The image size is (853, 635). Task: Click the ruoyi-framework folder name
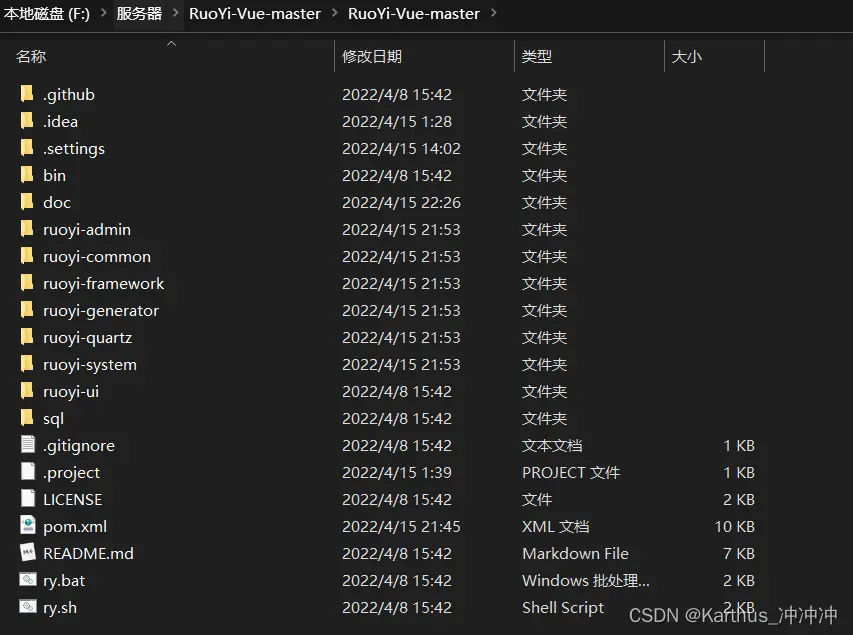point(103,283)
